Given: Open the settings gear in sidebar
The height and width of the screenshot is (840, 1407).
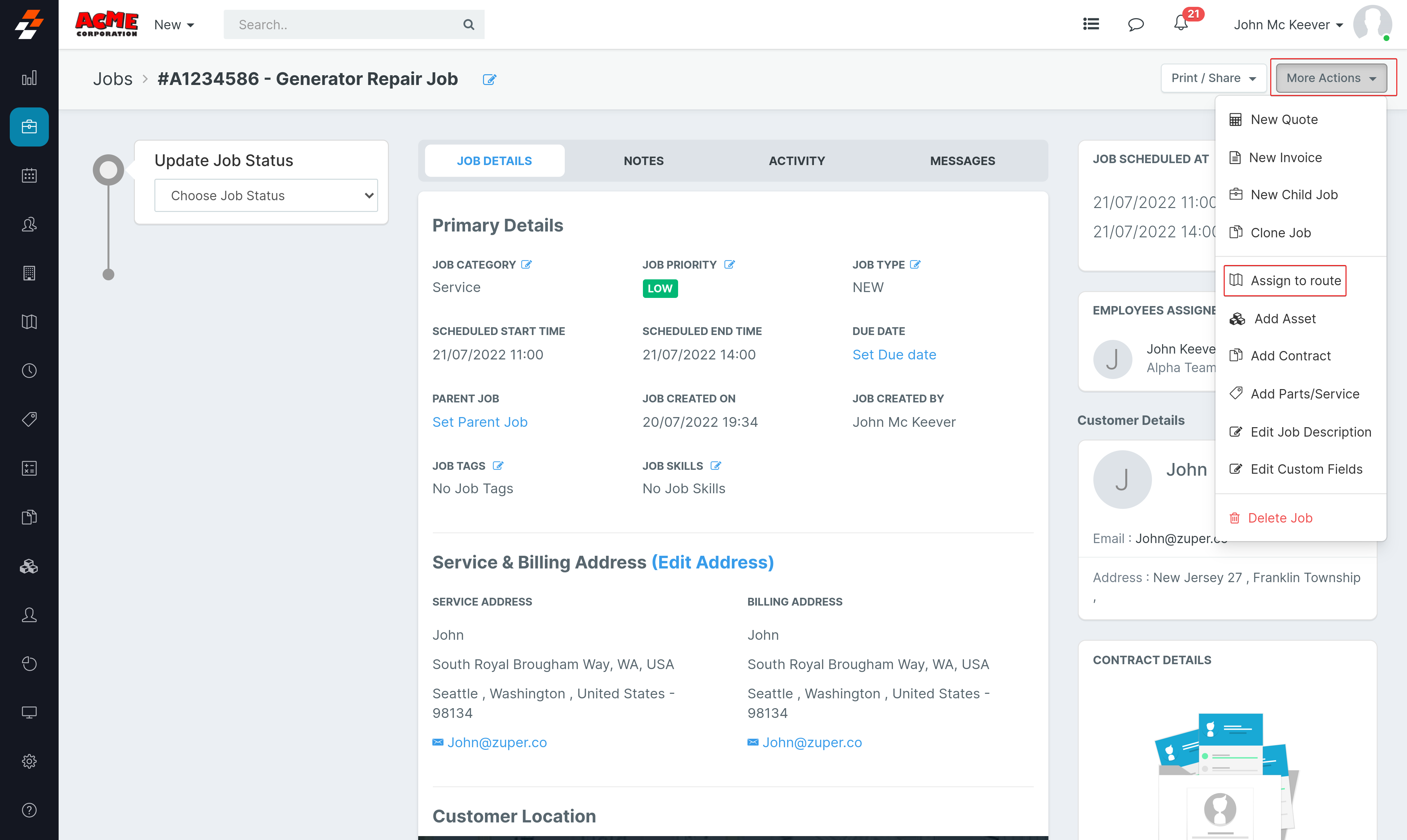Looking at the screenshot, I should pyautogui.click(x=29, y=761).
